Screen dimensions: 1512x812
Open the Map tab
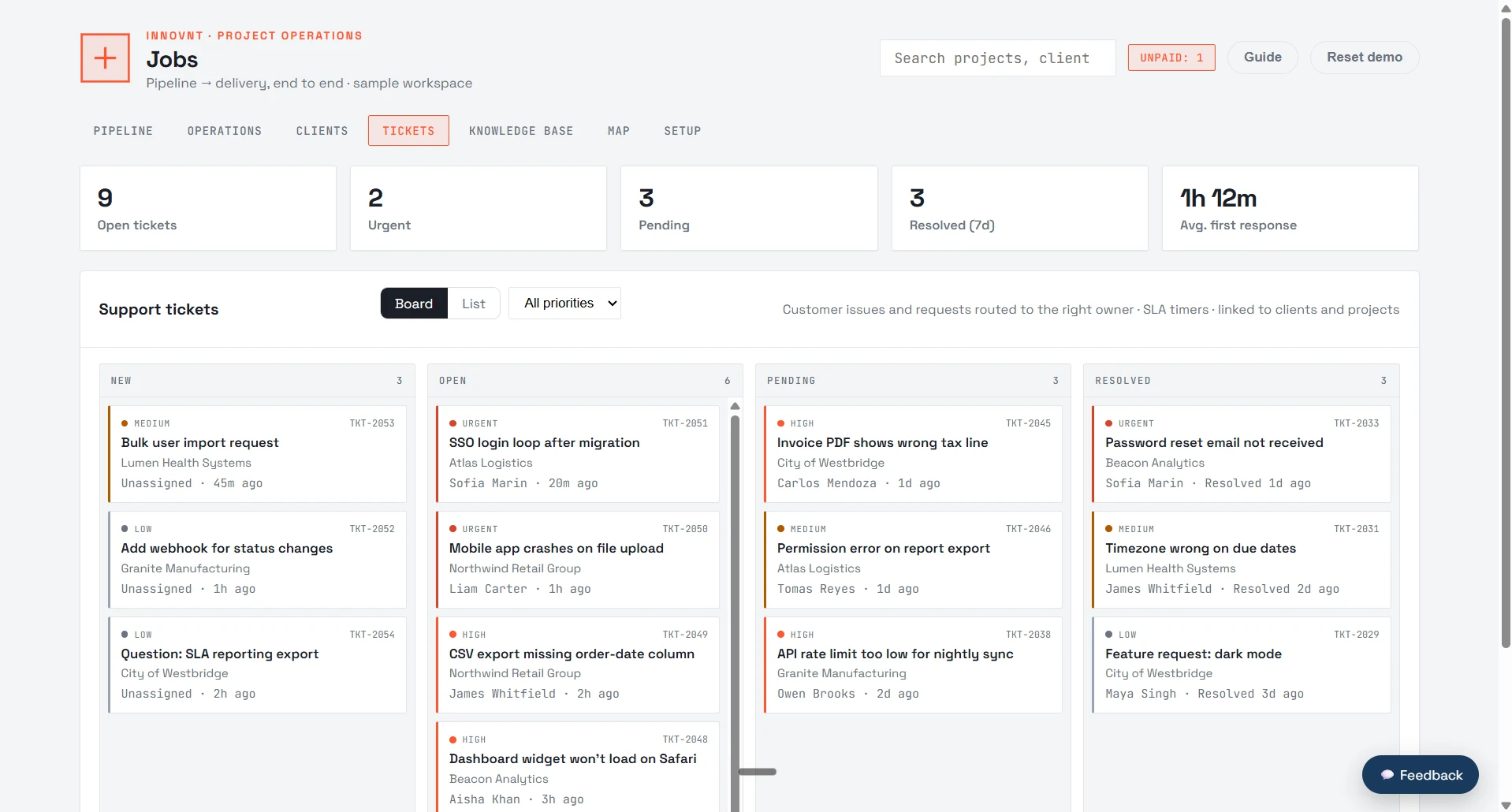619,131
